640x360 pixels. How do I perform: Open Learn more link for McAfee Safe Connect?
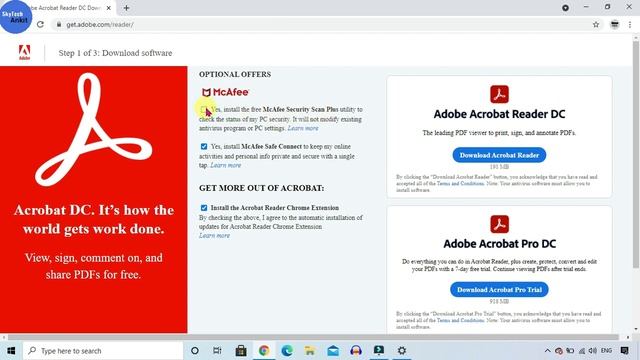point(226,165)
